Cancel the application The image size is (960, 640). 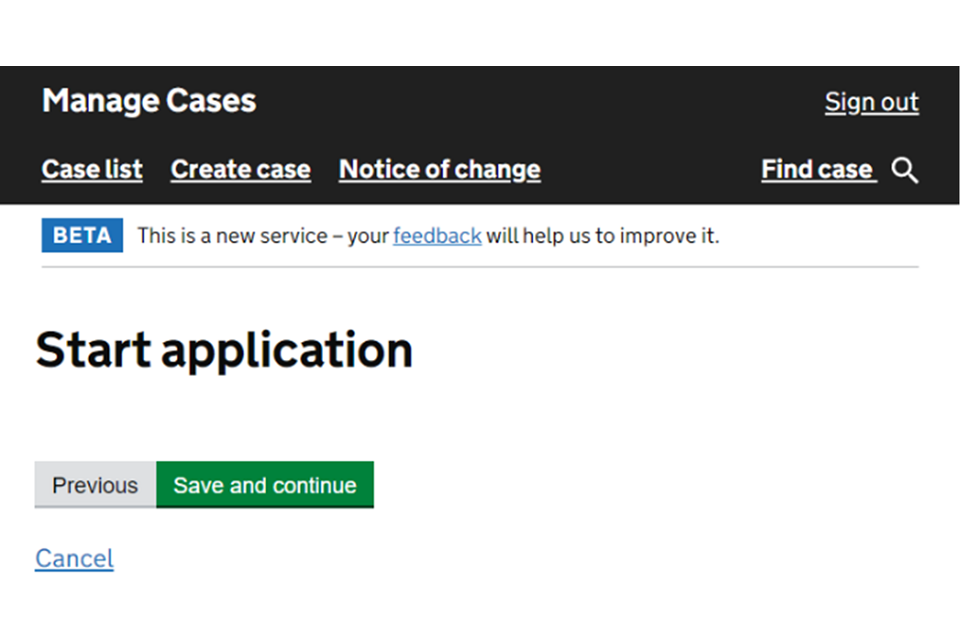(x=74, y=558)
